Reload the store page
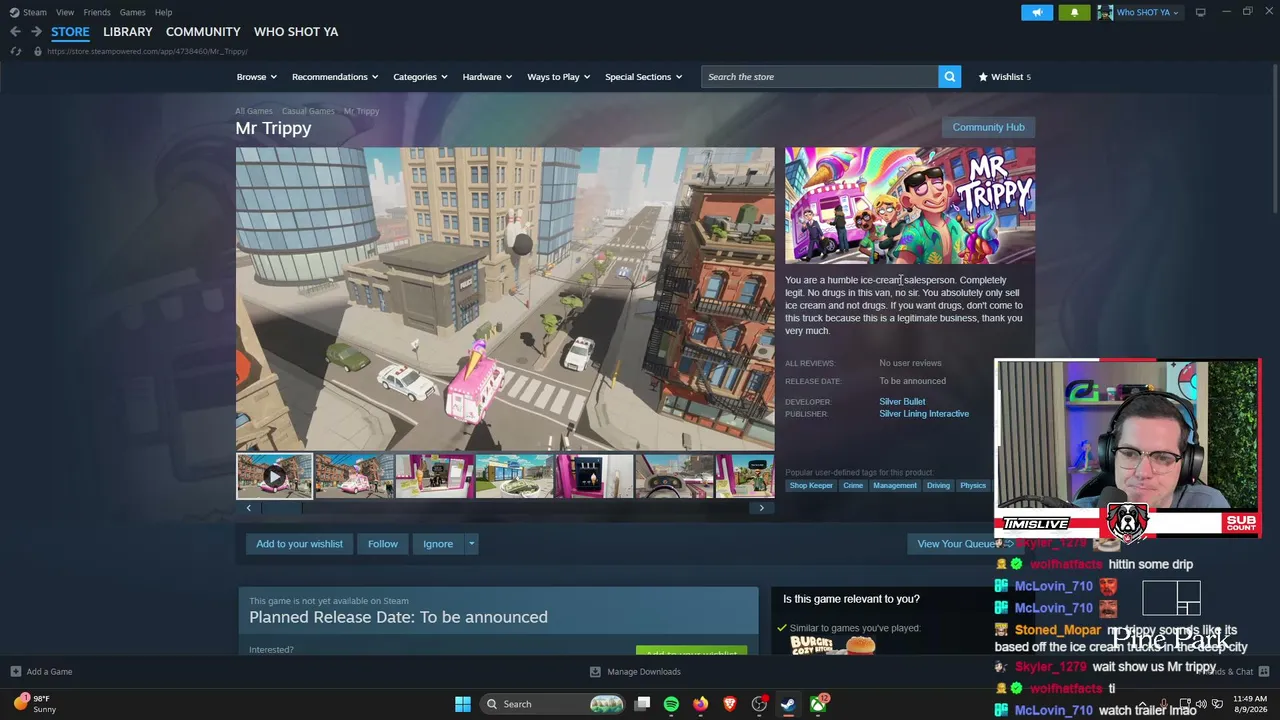 click(x=15, y=51)
